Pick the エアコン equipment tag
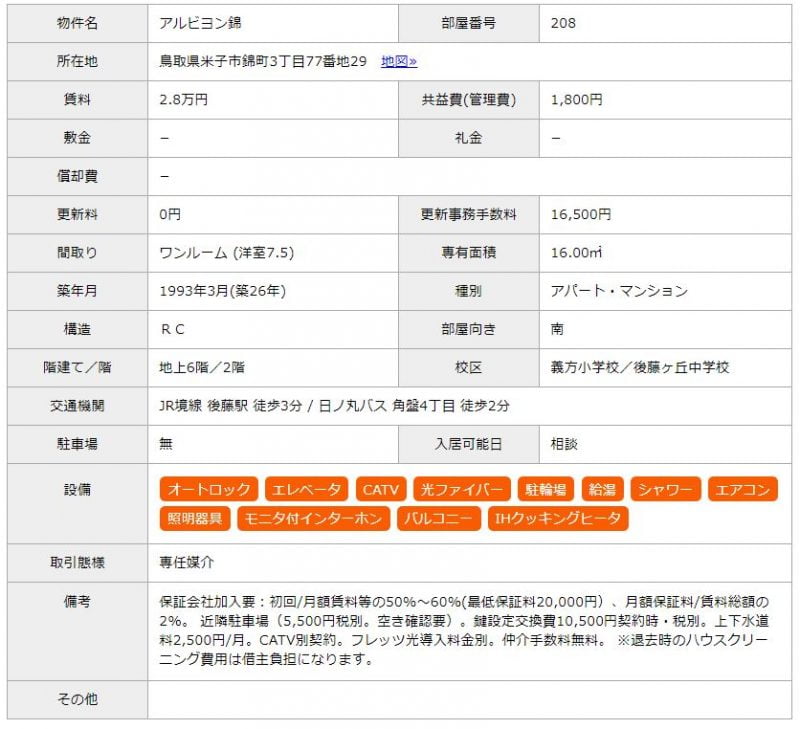 coord(742,489)
